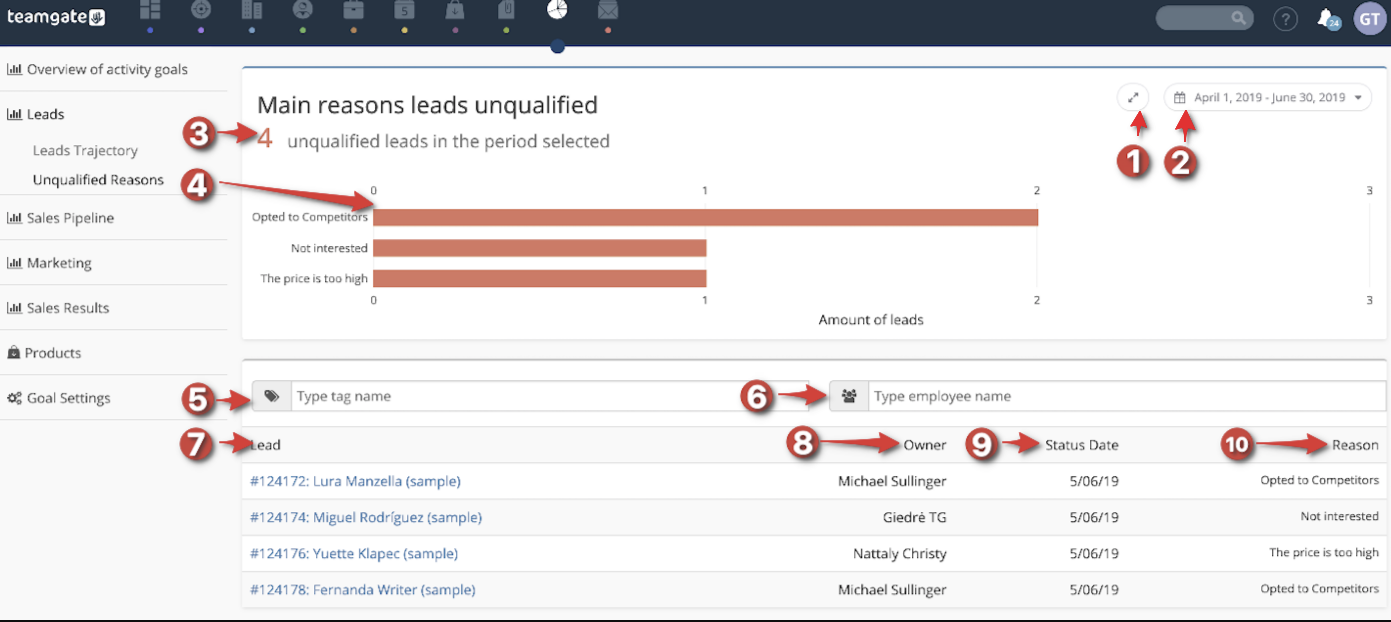This screenshot has width=1391, height=622.
Task: Click the magnifier in the top search box
Action: (1238, 18)
